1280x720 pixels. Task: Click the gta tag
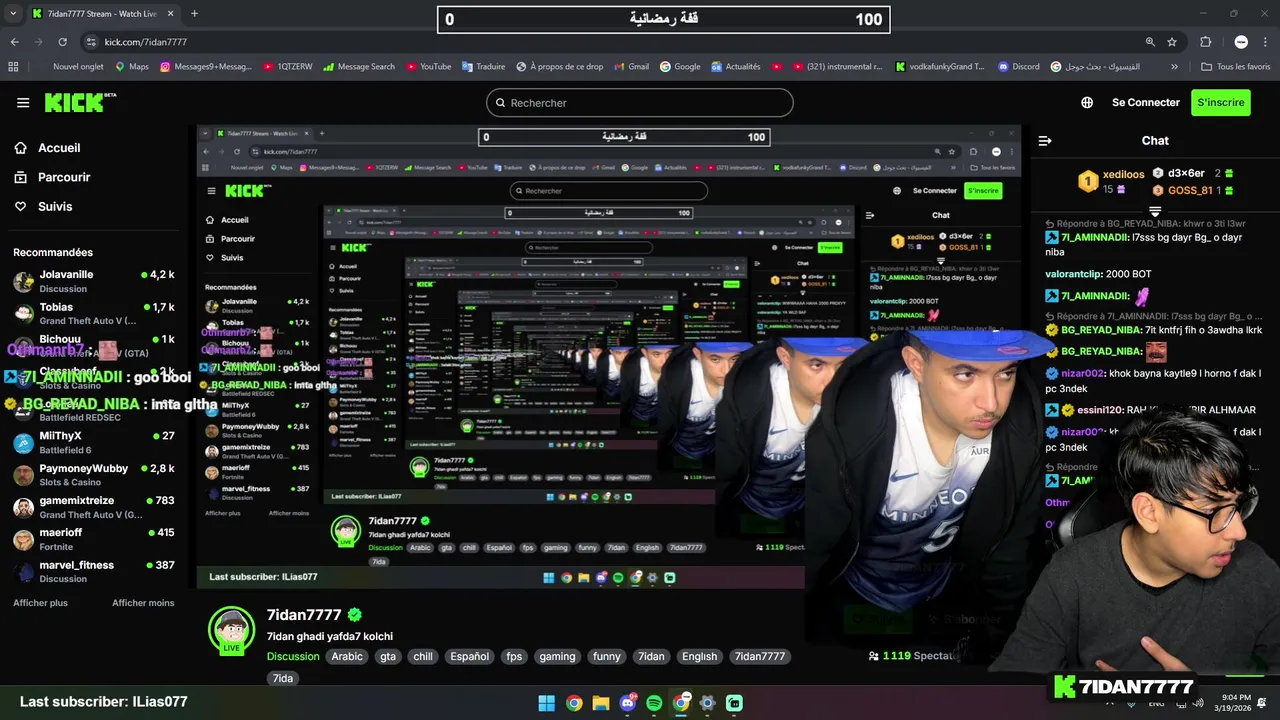pyautogui.click(x=388, y=657)
